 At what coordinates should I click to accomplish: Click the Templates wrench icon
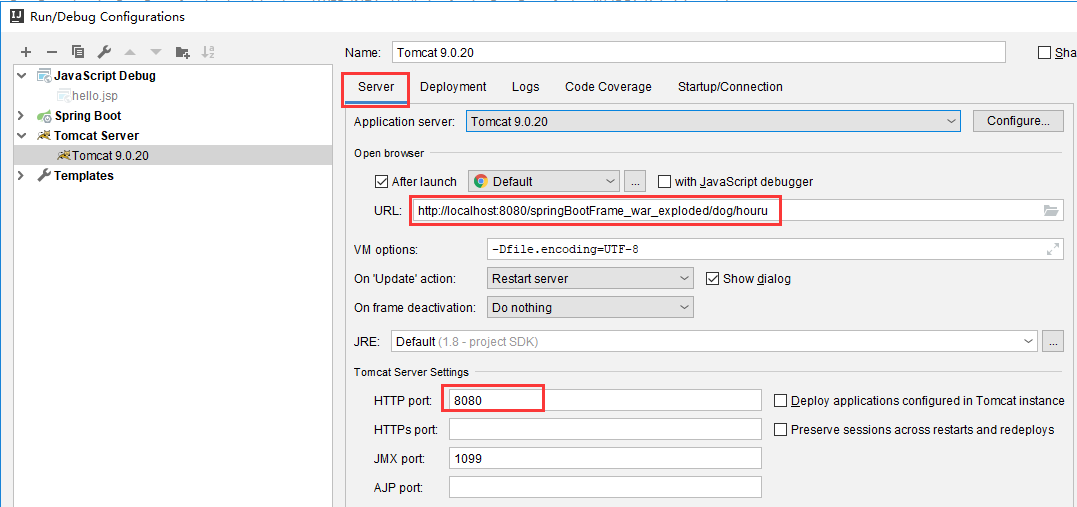click(44, 175)
